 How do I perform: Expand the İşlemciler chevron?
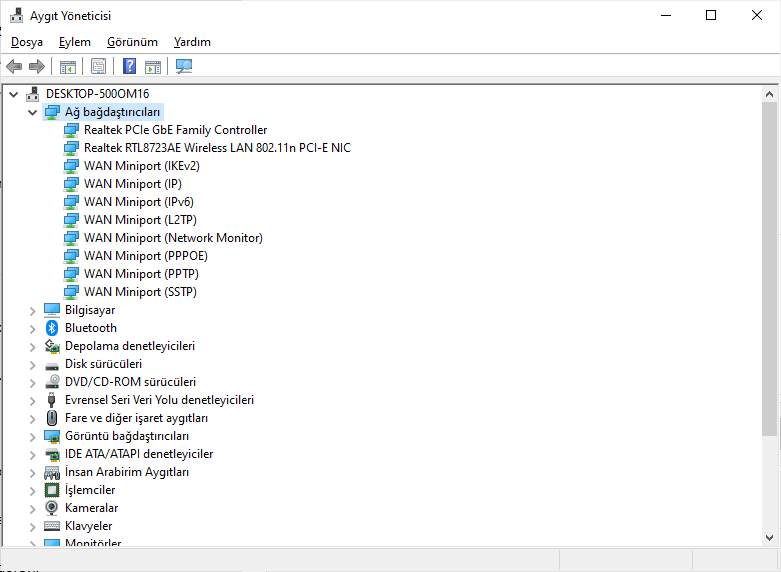[33, 490]
